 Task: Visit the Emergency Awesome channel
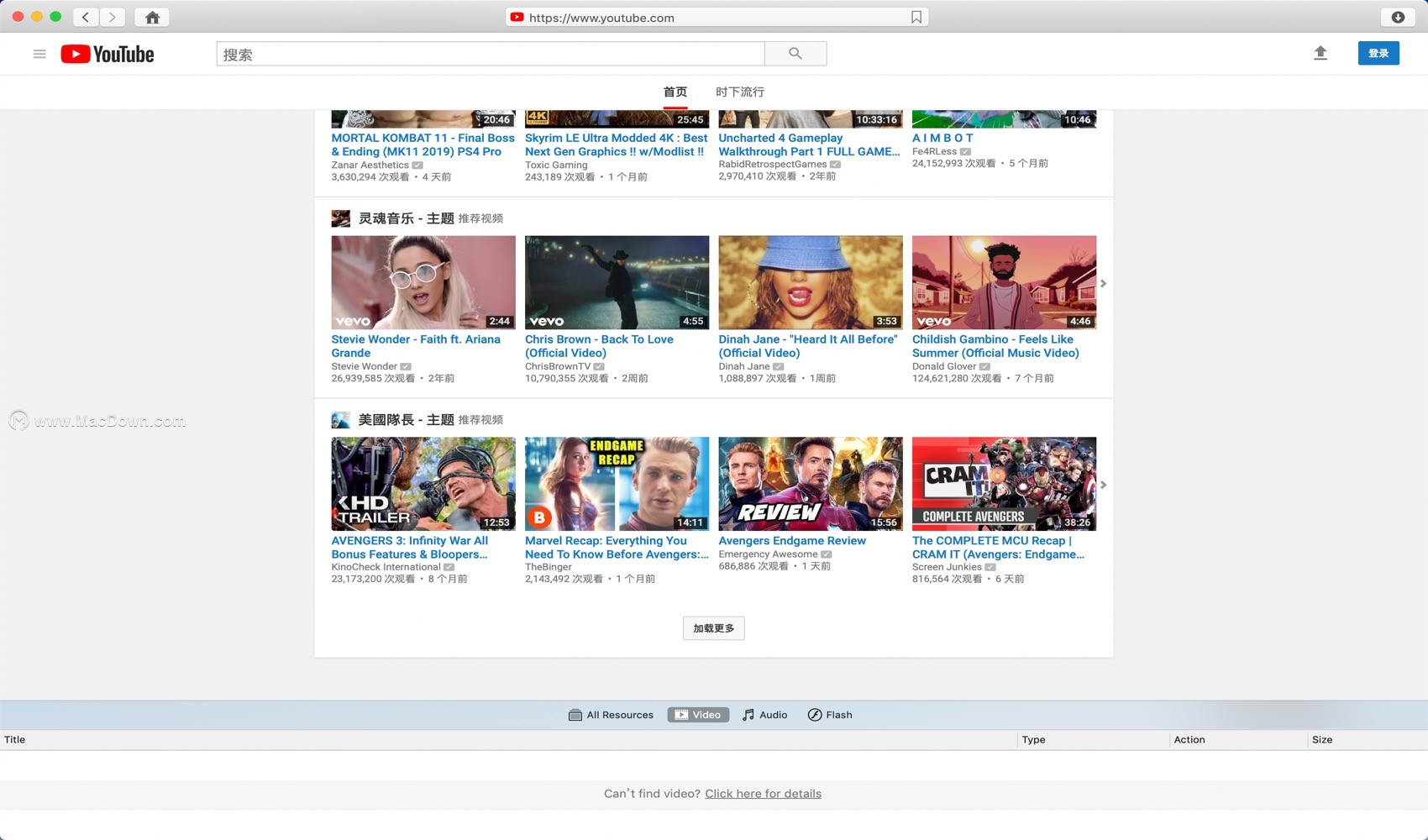(768, 554)
